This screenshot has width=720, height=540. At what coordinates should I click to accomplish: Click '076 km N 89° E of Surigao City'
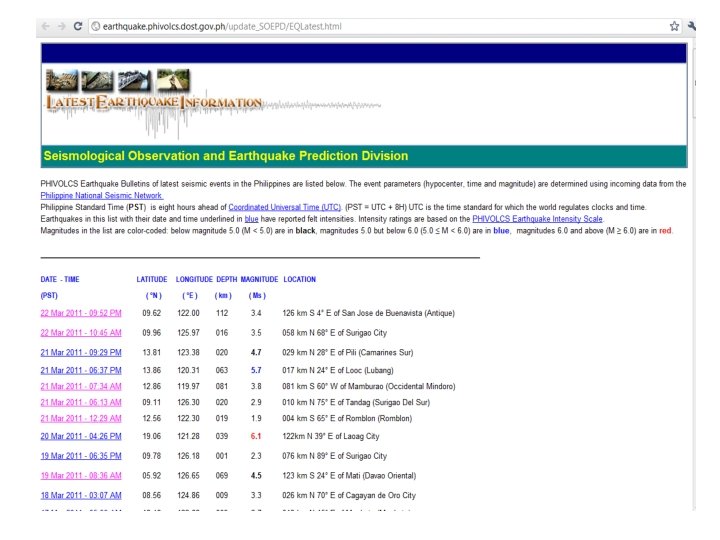tap(334, 456)
